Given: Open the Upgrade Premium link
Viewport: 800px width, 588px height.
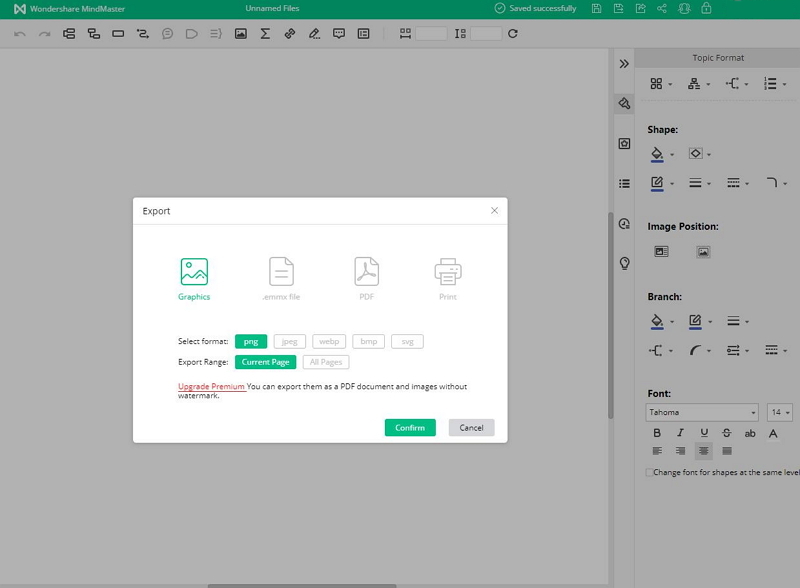Looking at the screenshot, I should pos(211,386).
